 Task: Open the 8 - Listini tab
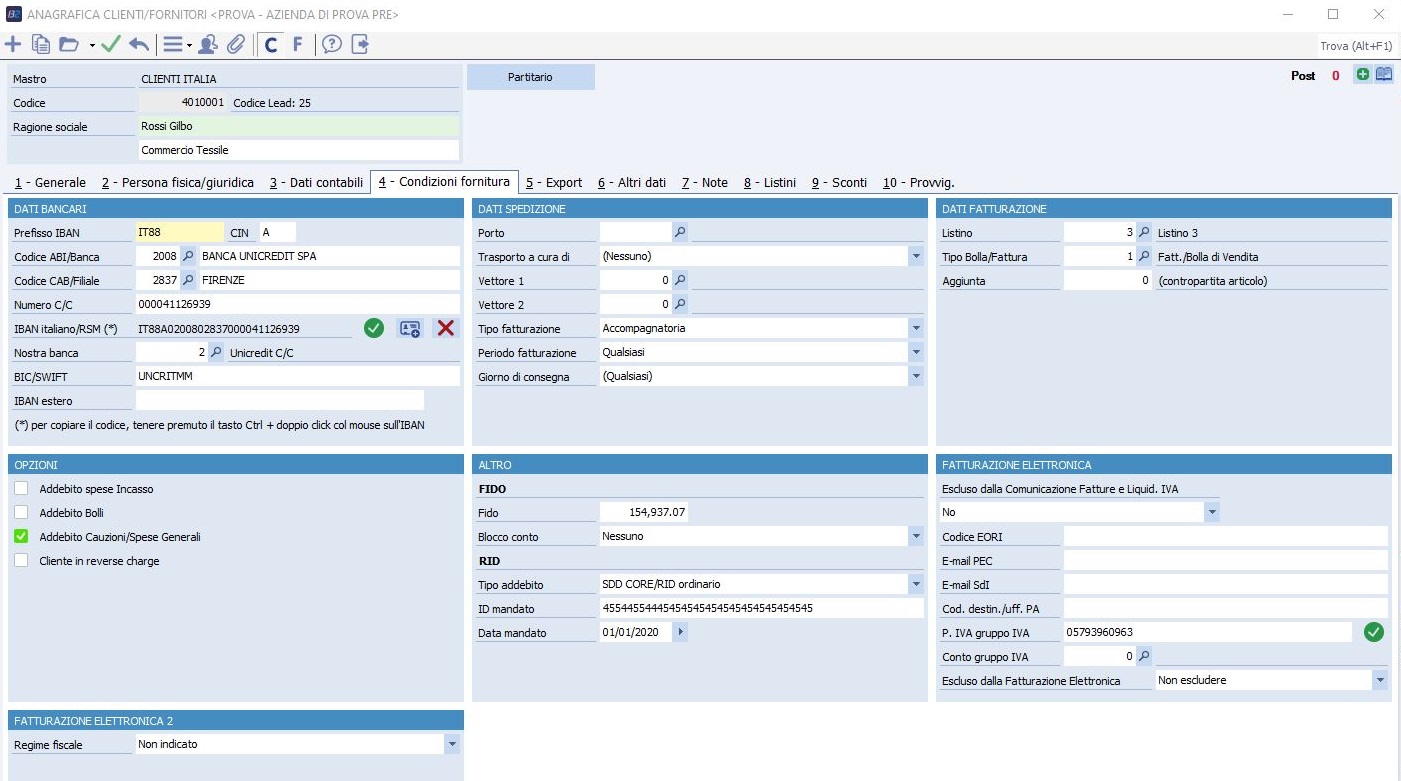[x=770, y=183]
